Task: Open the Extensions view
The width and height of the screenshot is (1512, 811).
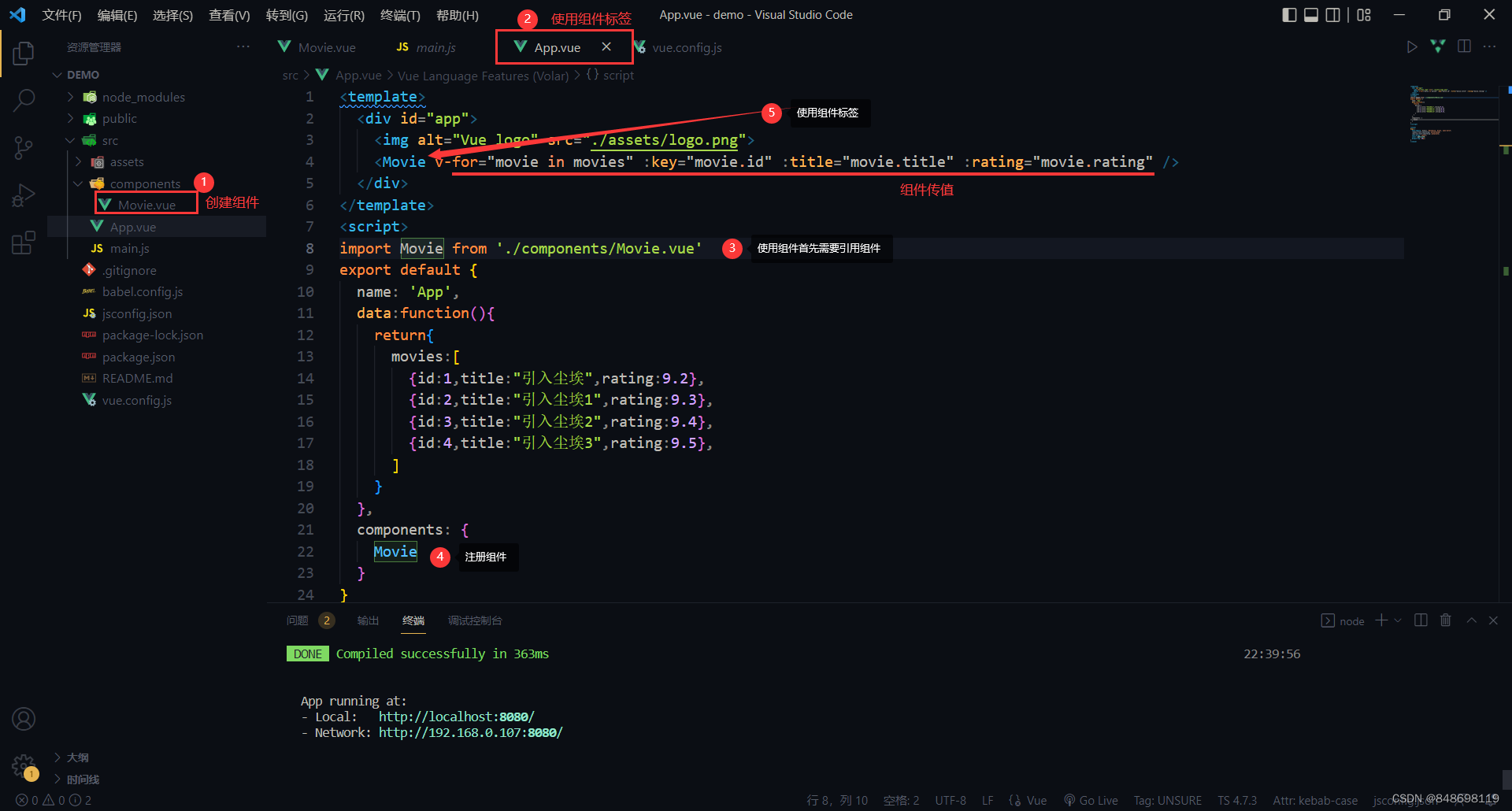Action: (x=24, y=242)
